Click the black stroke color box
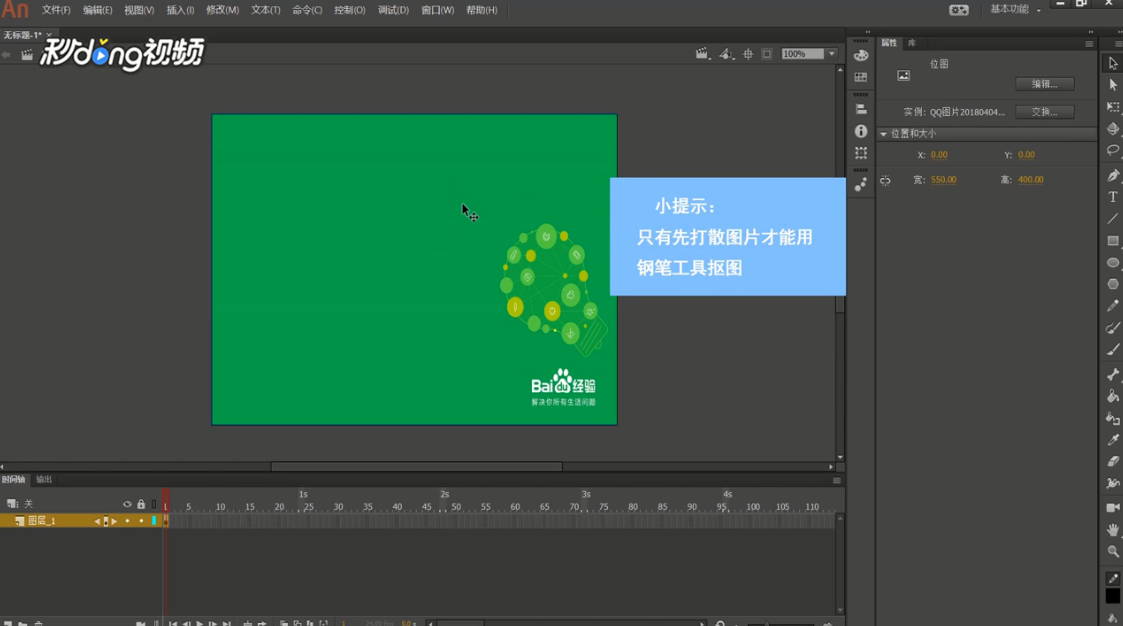1123x626 pixels. click(1112, 596)
